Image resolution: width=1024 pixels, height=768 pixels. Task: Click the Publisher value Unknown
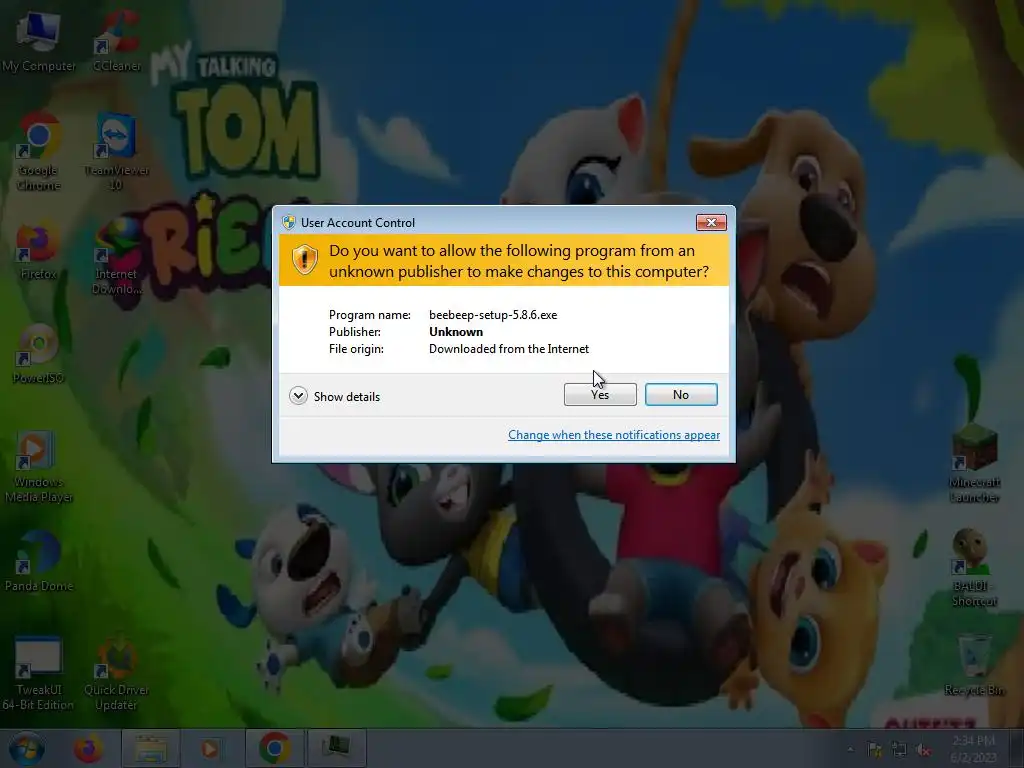click(x=456, y=332)
